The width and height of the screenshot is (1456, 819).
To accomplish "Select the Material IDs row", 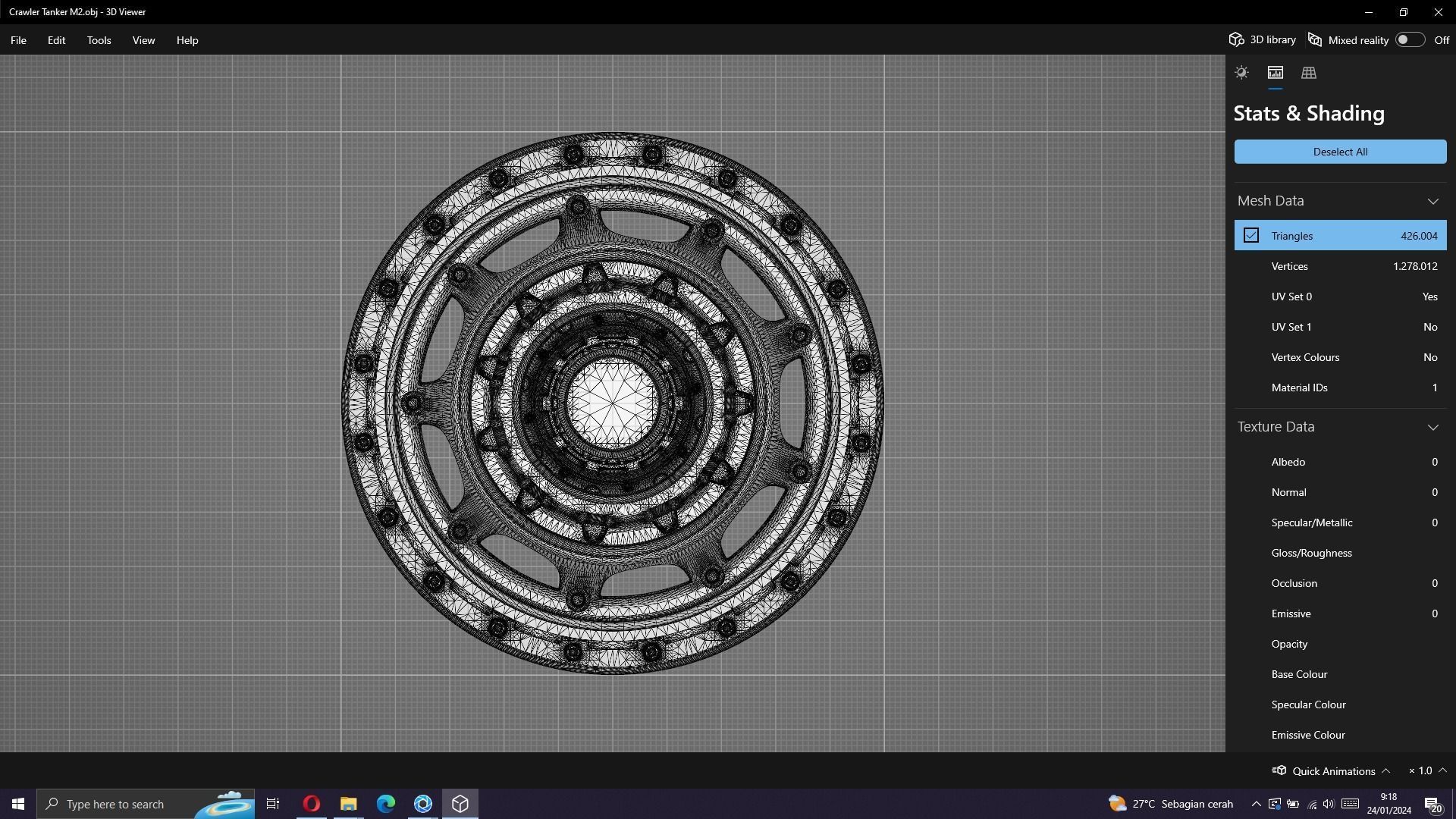I will click(x=1340, y=388).
